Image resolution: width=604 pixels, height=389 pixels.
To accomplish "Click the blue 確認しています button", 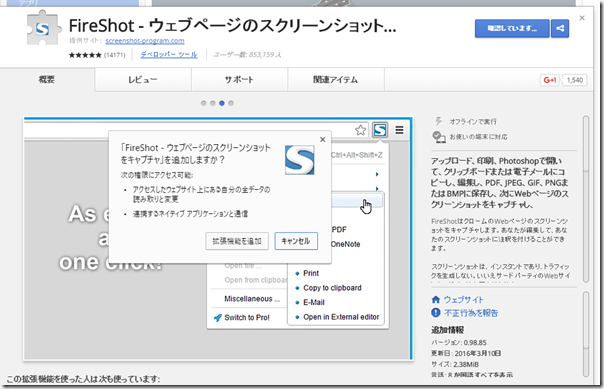I will click(x=512, y=29).
